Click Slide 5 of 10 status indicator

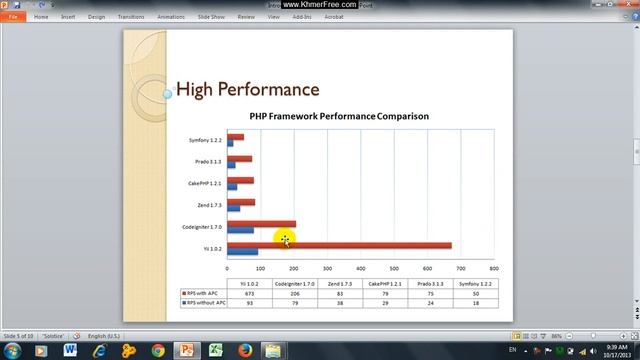pos(18,336)
